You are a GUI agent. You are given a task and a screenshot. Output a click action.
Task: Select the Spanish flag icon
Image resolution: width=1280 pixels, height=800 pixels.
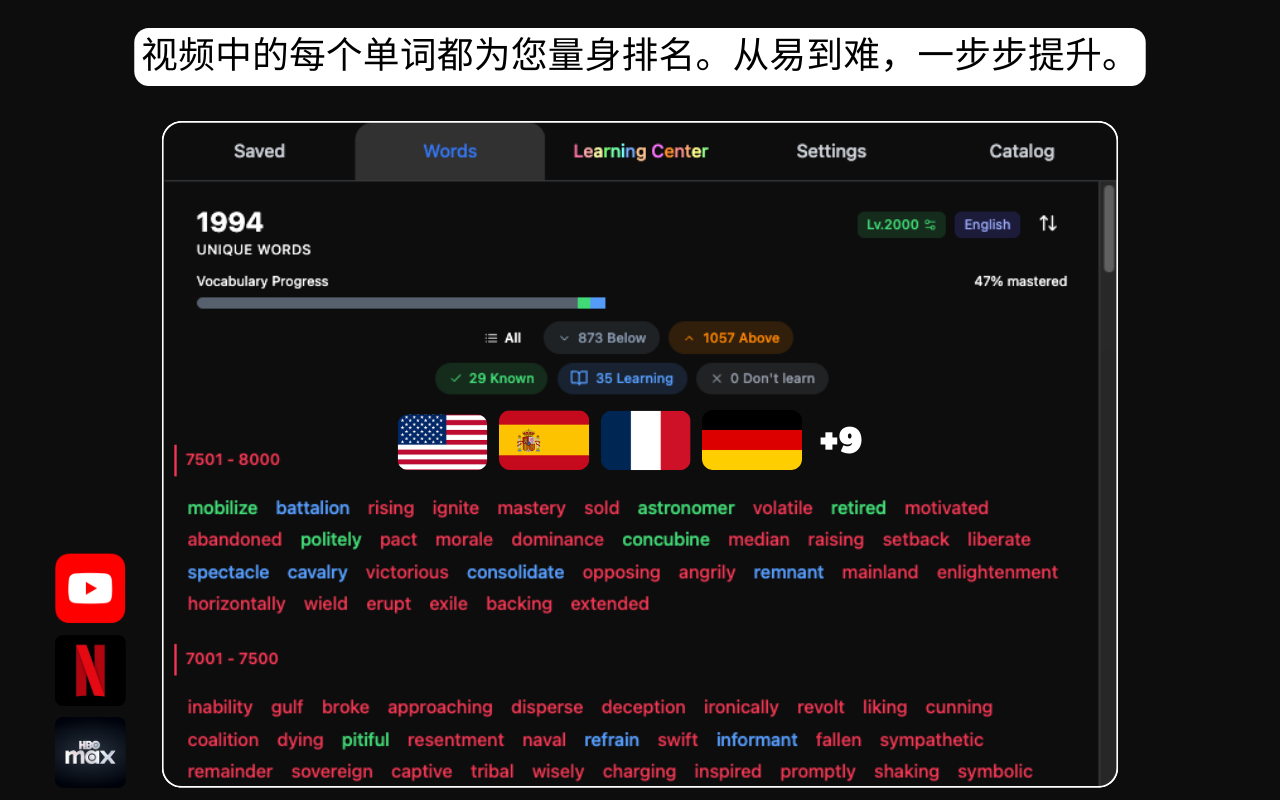[545, 440]
